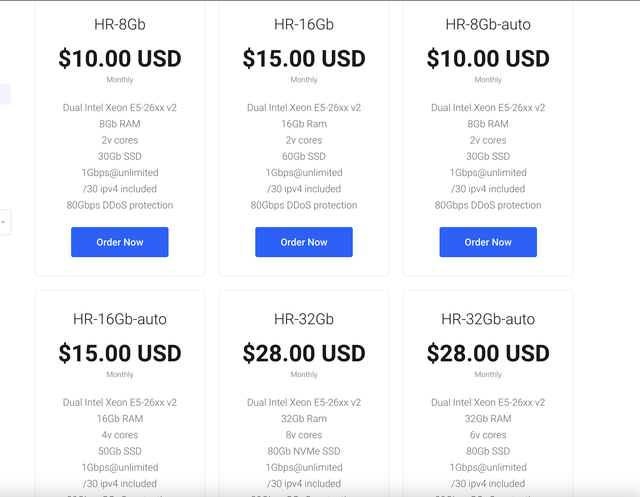Click 6v cores in the HR-32Gb-auto card
Image resolution: width=640 pixels, height=497 pixels.
[487, 435]
